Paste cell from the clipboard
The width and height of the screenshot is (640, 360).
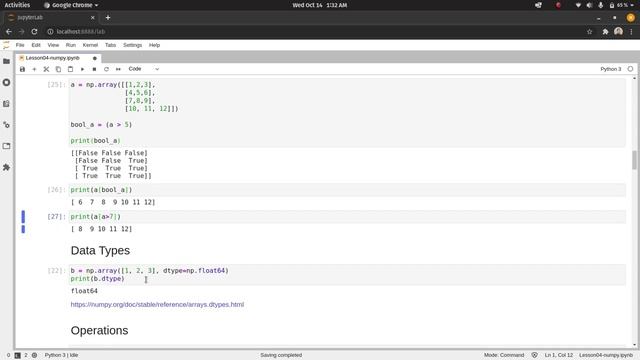click(x=70, y=69)
